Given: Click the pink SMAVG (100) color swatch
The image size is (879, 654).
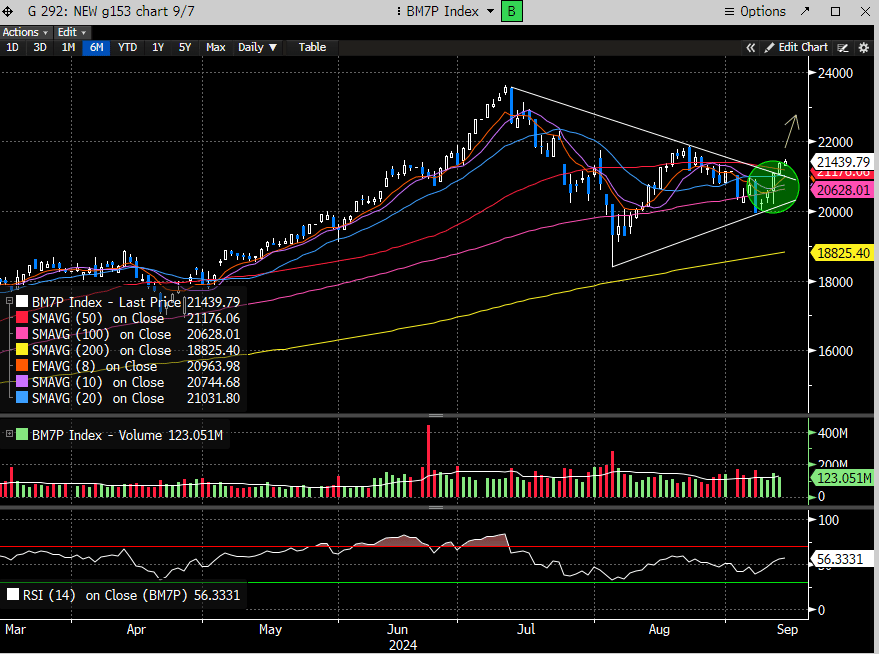Looking at the screenshot, I should pos(22,333).
